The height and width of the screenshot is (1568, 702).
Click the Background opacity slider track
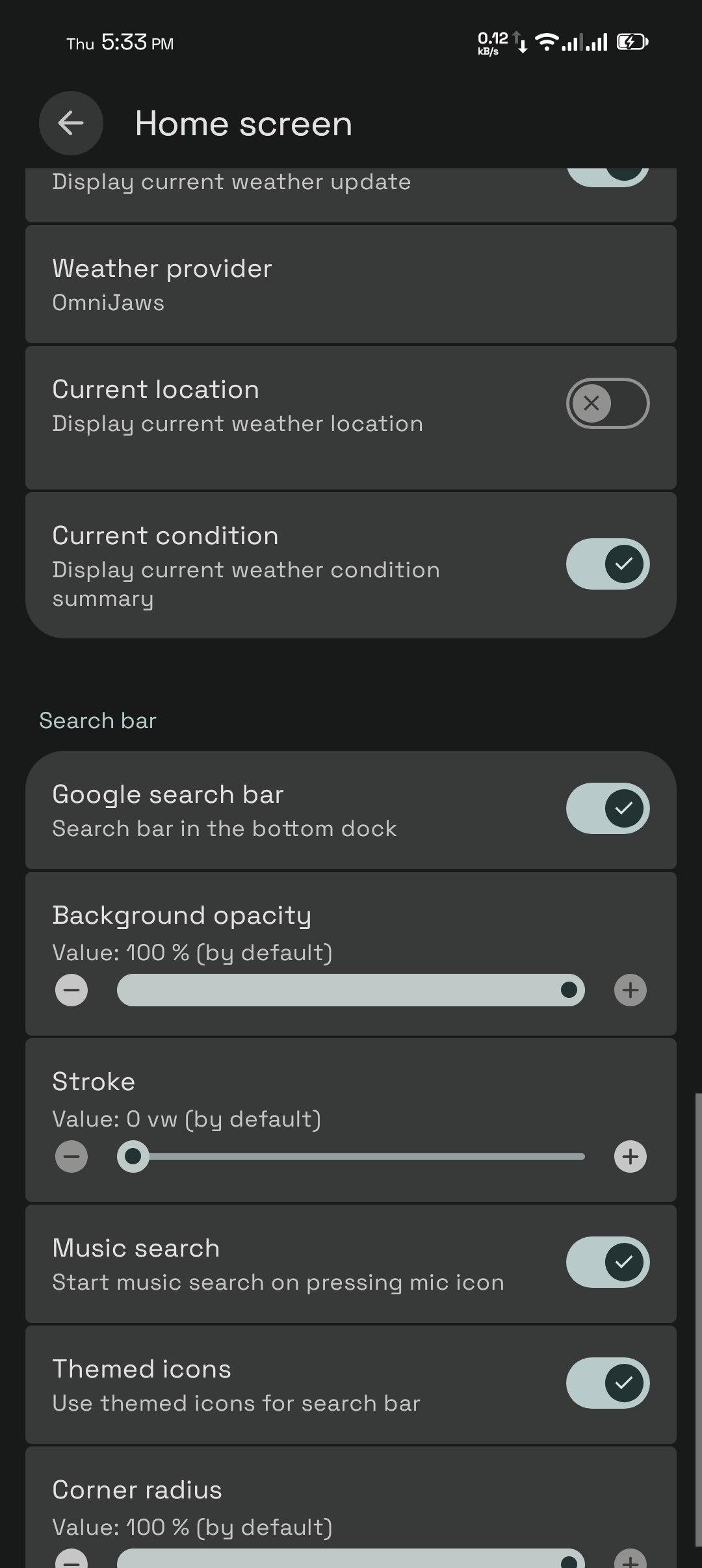click(x=351, y=990)
